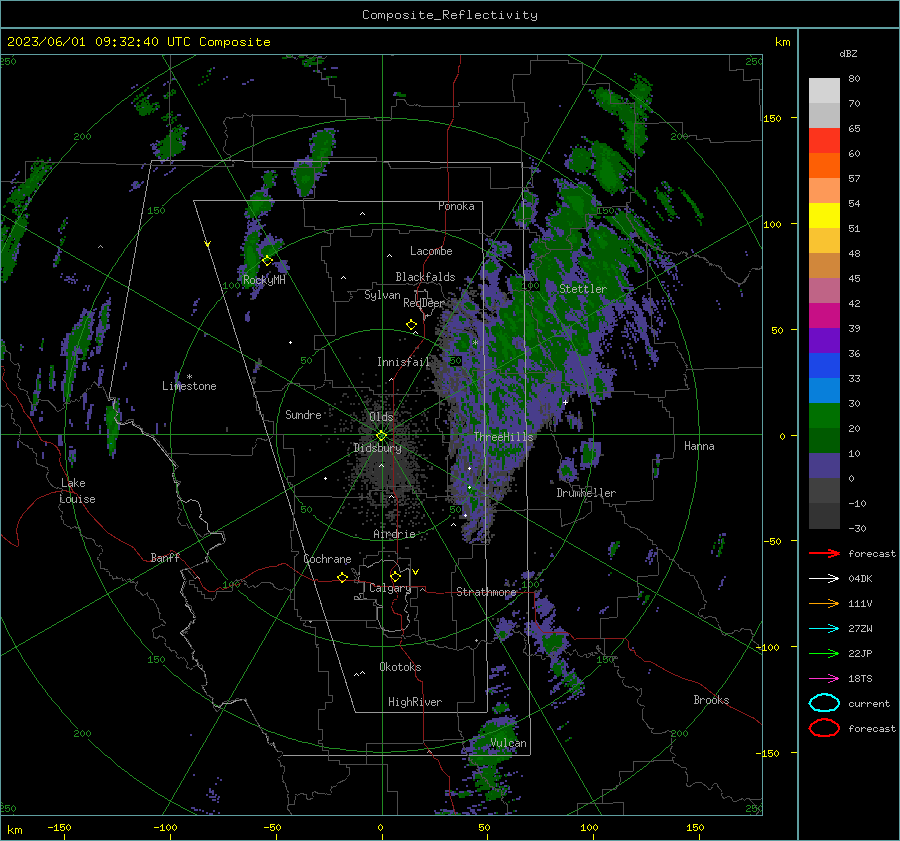The width and height of the screenshot is (900, 841).
Task: Click the cyan 'current' ellipse legend symbol
Action: [x=824, y=703]
